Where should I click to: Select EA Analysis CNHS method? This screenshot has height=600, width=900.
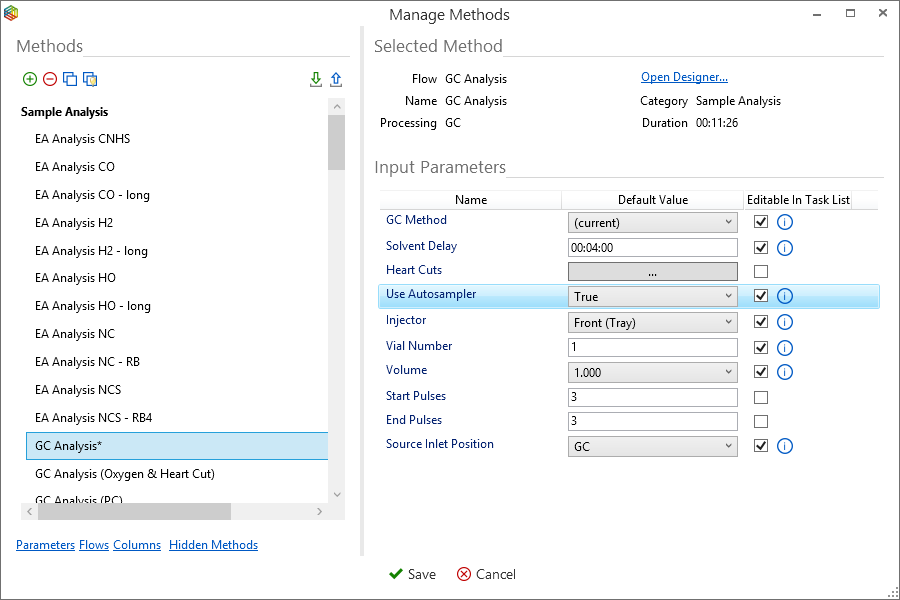[82, 139]
